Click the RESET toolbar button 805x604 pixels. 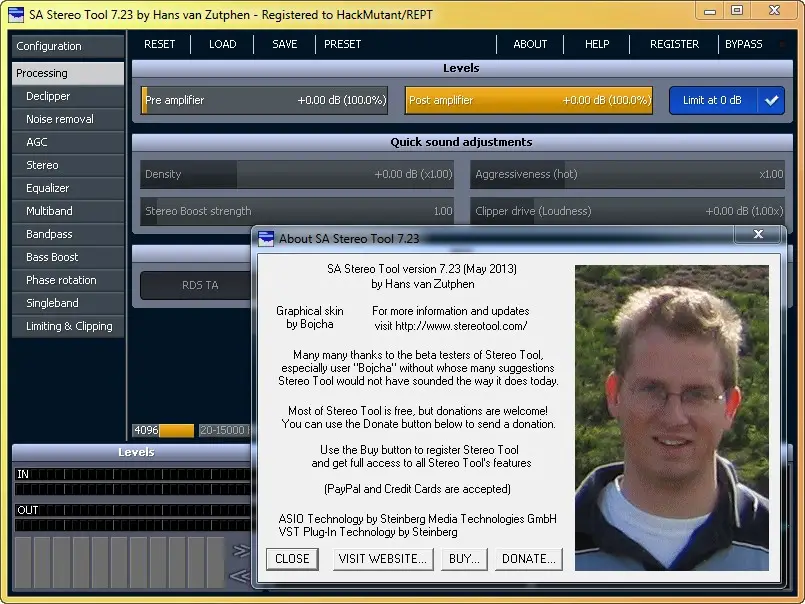point(159,44)
